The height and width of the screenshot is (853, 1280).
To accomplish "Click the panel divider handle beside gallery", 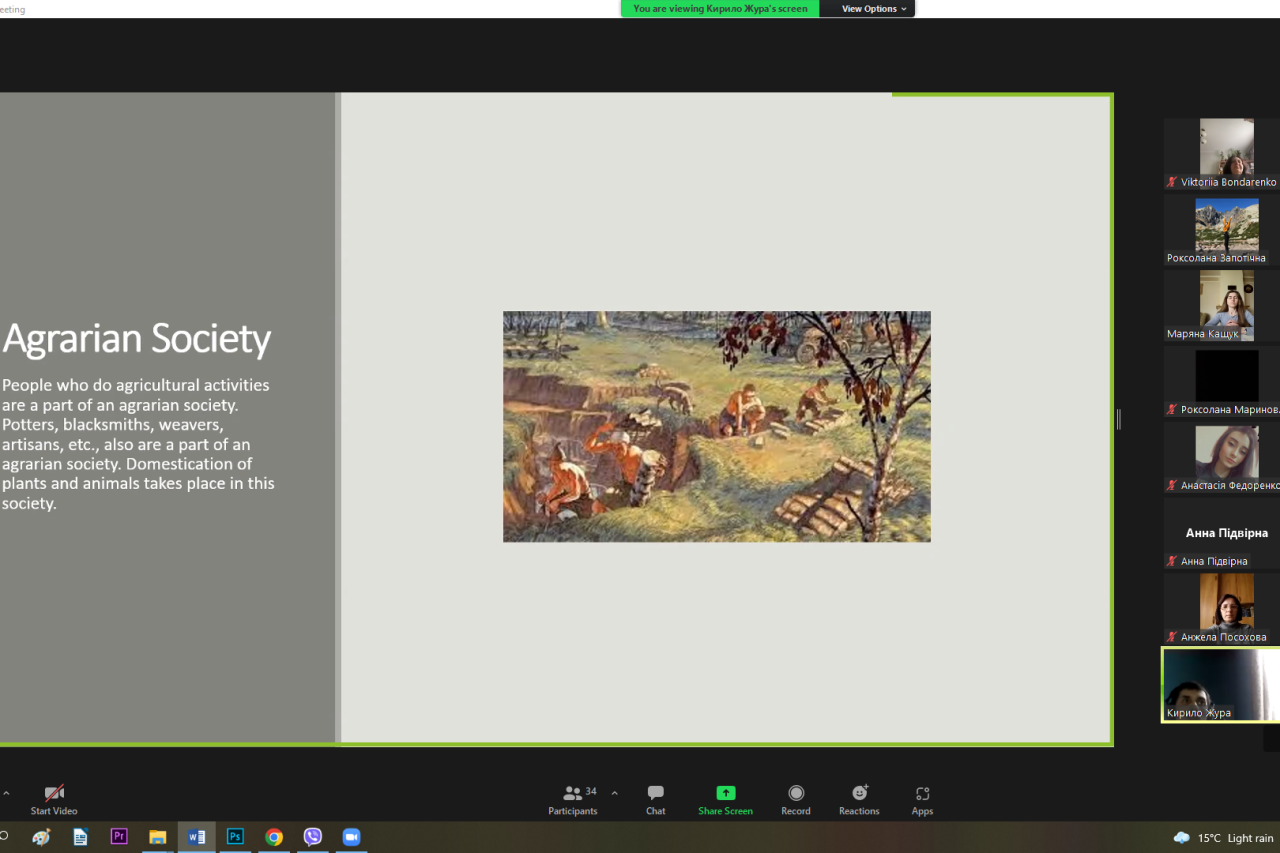I will pyautogui.click(x=1118, y=420).
